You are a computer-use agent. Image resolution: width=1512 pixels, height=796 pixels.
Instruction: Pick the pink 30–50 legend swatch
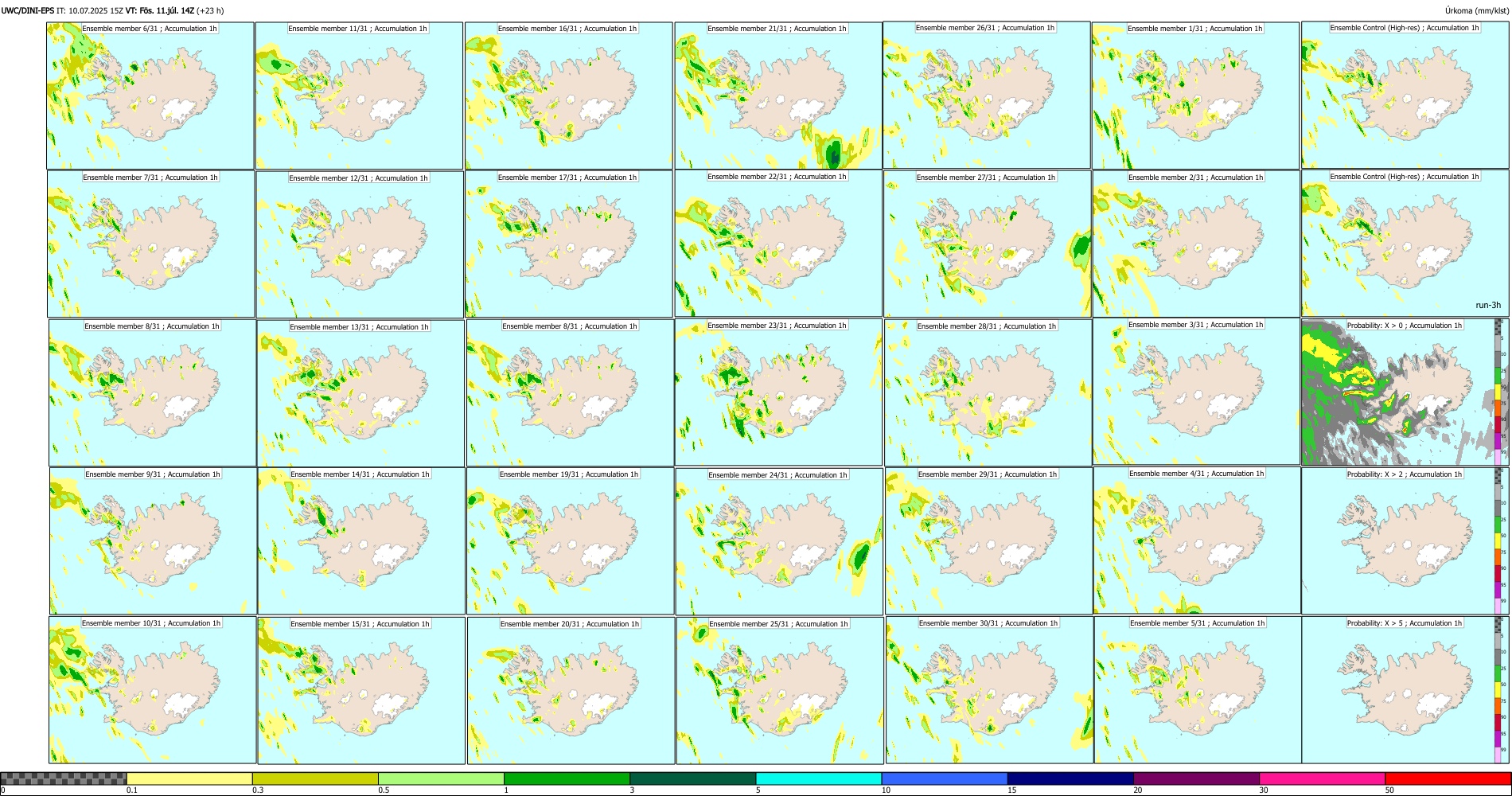[x=1323, y=778]
